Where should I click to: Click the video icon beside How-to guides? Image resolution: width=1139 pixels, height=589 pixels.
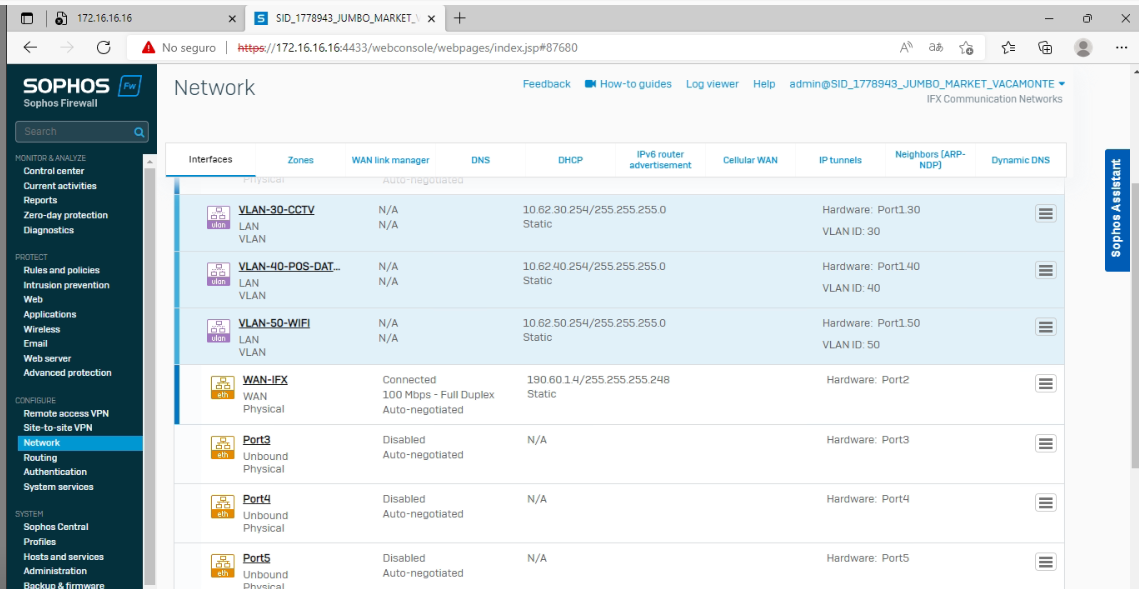[x=590, y=84]
